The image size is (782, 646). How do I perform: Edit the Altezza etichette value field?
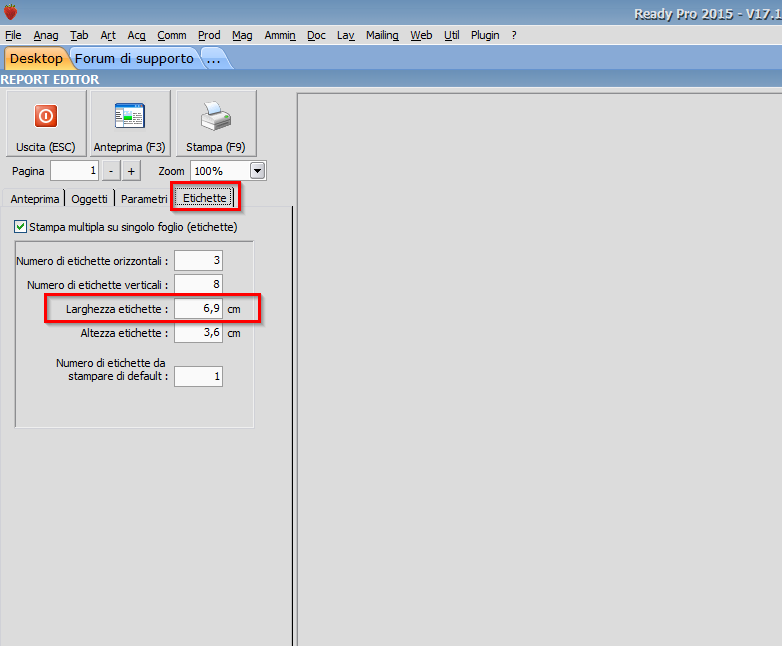(198, 333)
